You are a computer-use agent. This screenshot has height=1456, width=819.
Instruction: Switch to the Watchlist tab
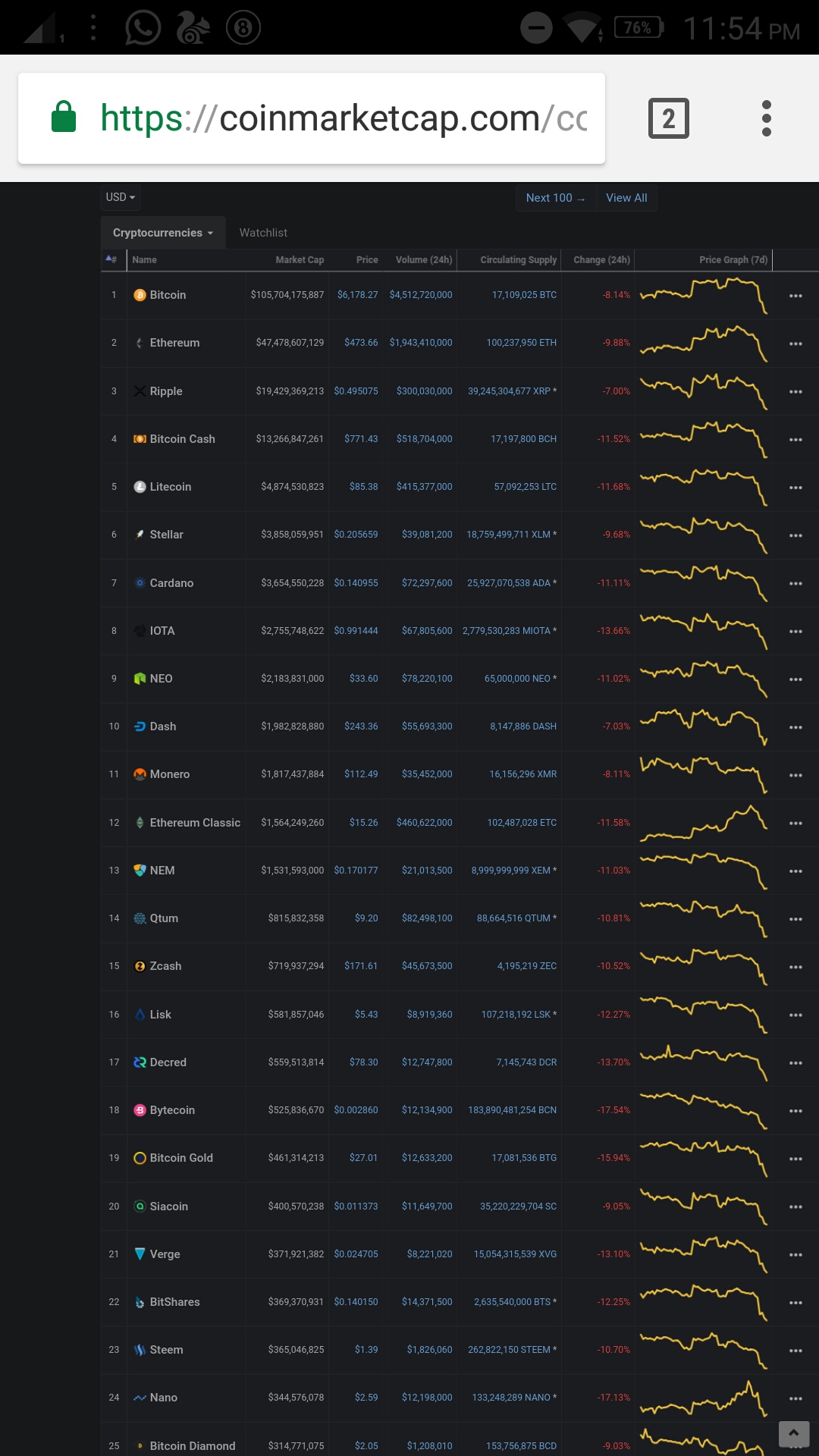tap(263, 233)
